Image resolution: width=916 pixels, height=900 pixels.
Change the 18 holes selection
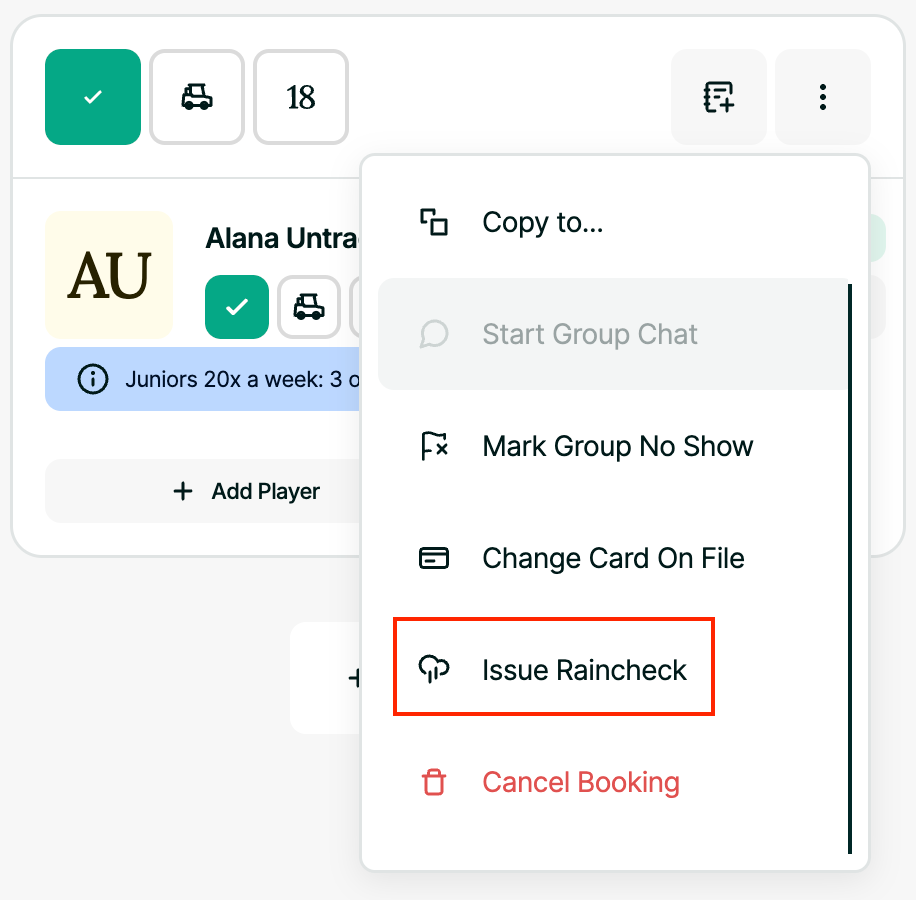pos(301,97)
